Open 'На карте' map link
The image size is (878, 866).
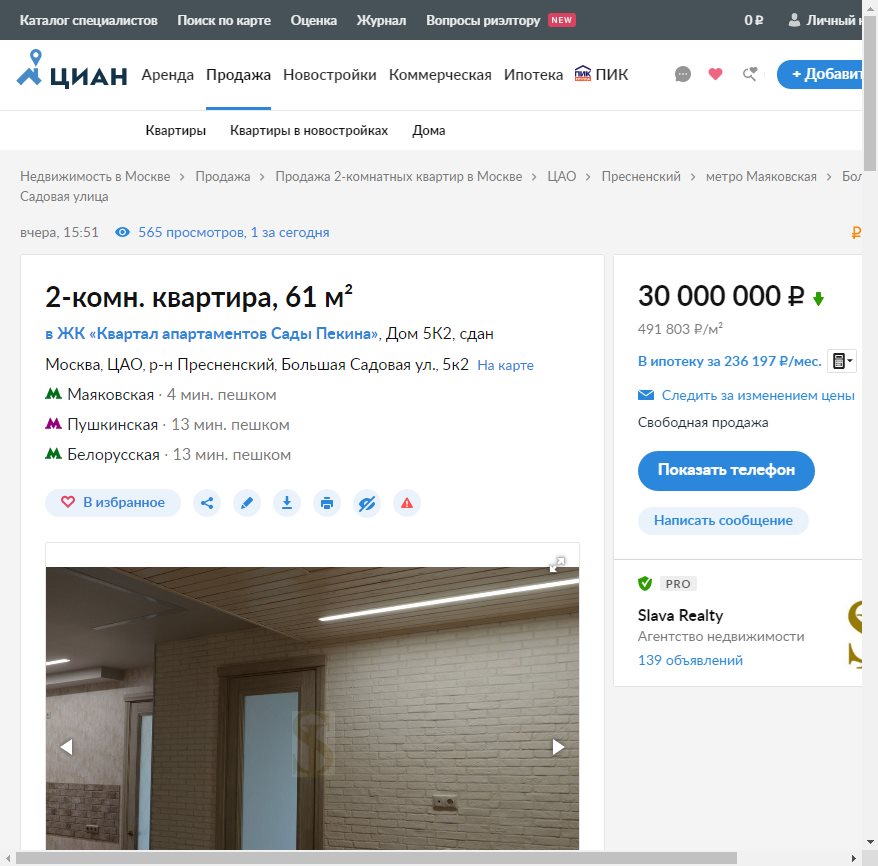[505, 365]
